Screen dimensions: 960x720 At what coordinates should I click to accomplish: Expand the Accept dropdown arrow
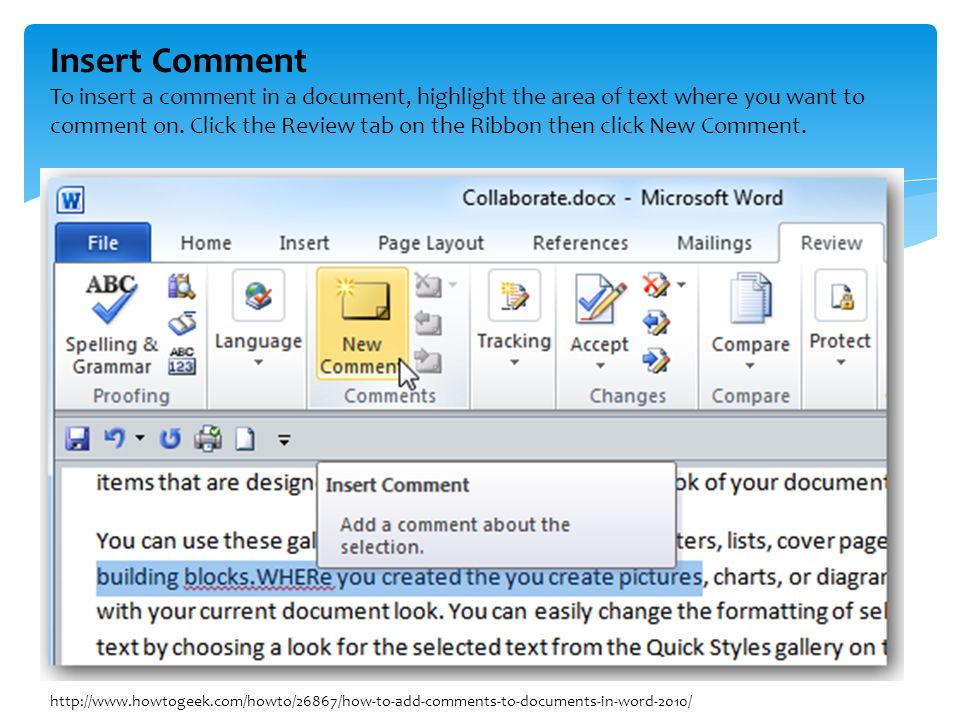pos(600,366)
